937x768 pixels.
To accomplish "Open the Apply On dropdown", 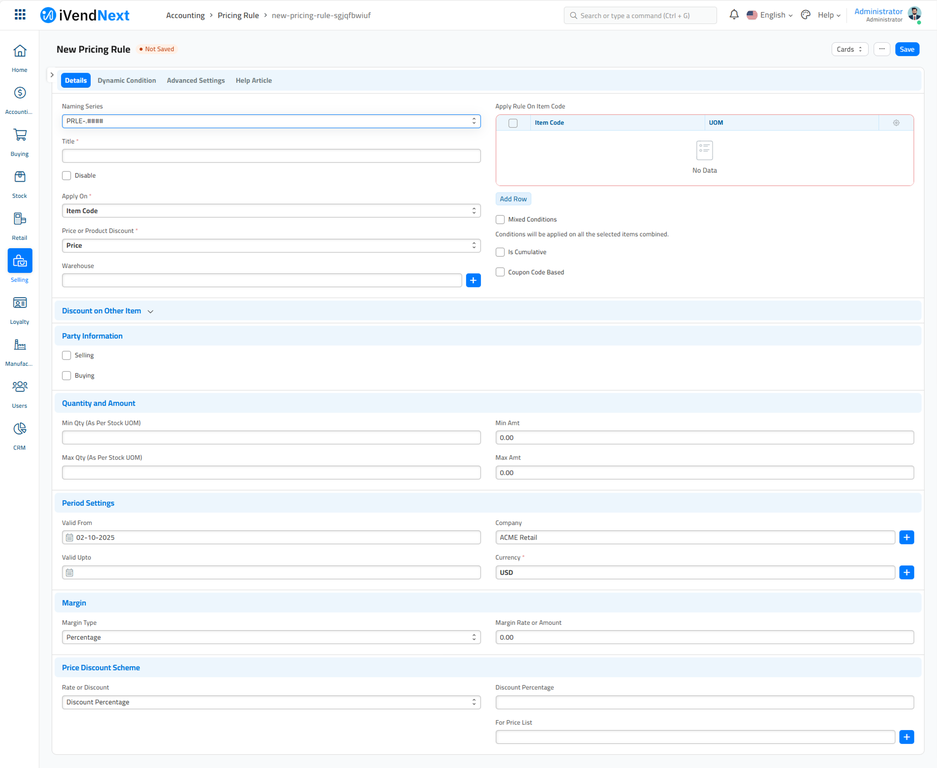I will (x=271, y=211).
